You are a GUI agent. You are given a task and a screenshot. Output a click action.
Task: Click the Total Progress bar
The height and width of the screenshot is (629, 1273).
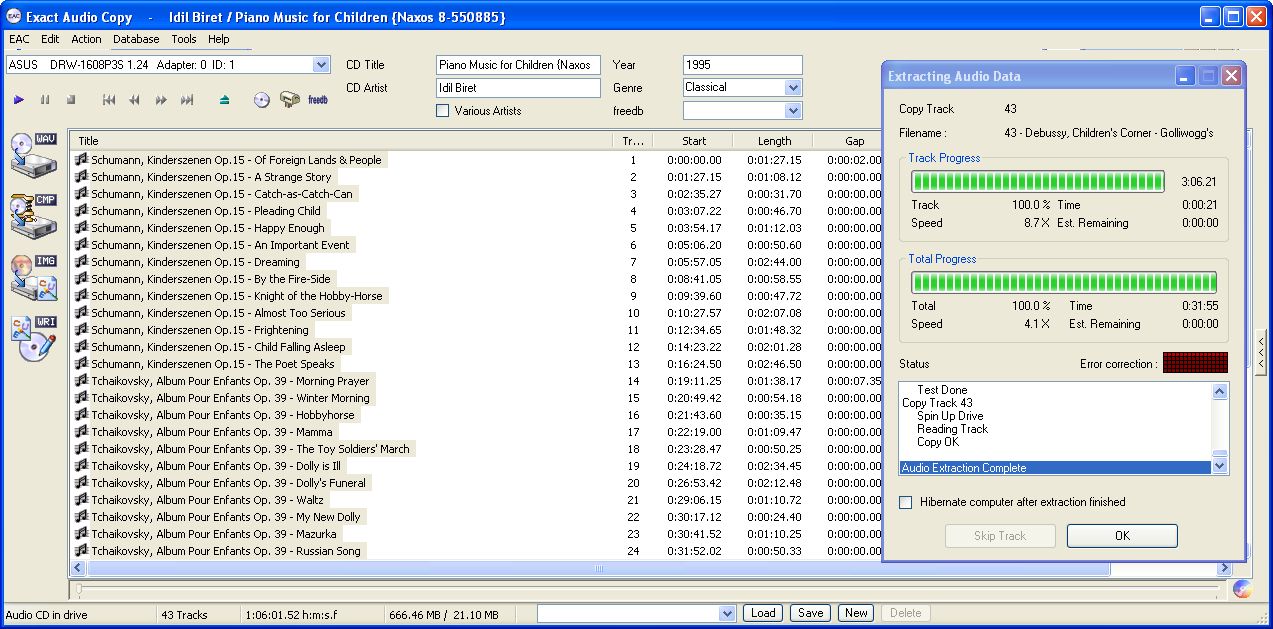(x=1064, y=282)
